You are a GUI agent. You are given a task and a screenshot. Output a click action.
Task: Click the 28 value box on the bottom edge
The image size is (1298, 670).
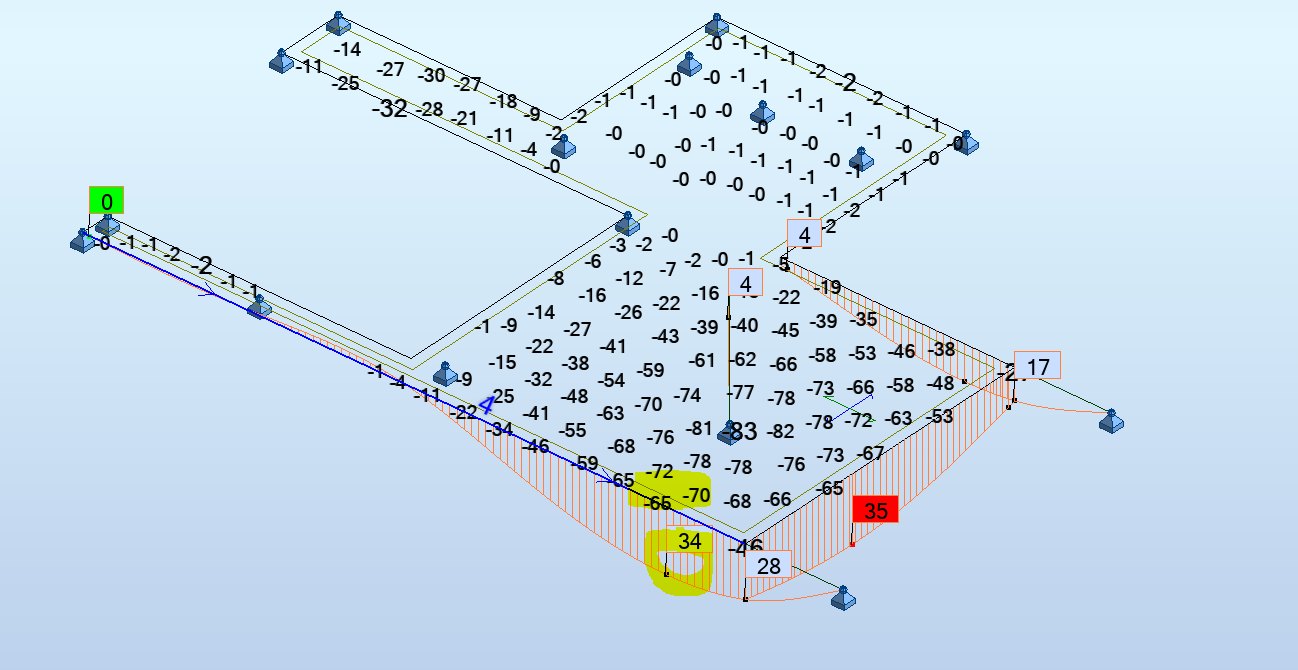click(768, 566)
